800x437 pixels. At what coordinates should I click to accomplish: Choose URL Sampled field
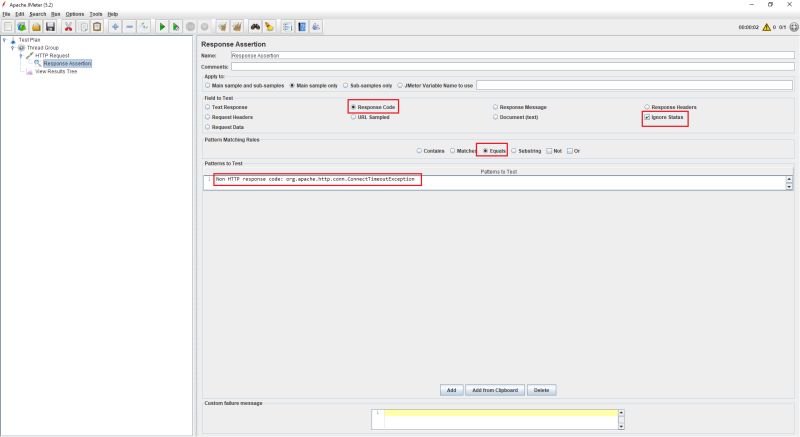point(370,117)
